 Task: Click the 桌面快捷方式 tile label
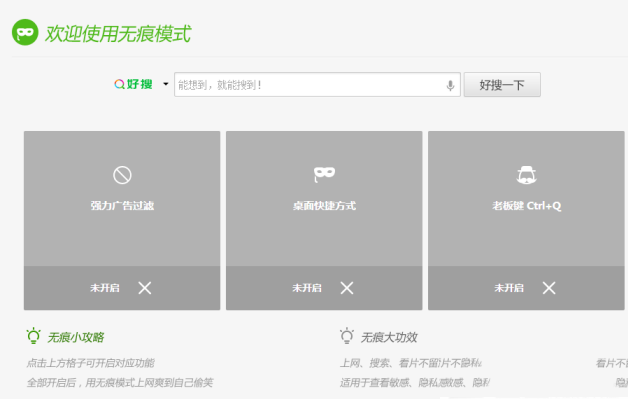(324, 206)
